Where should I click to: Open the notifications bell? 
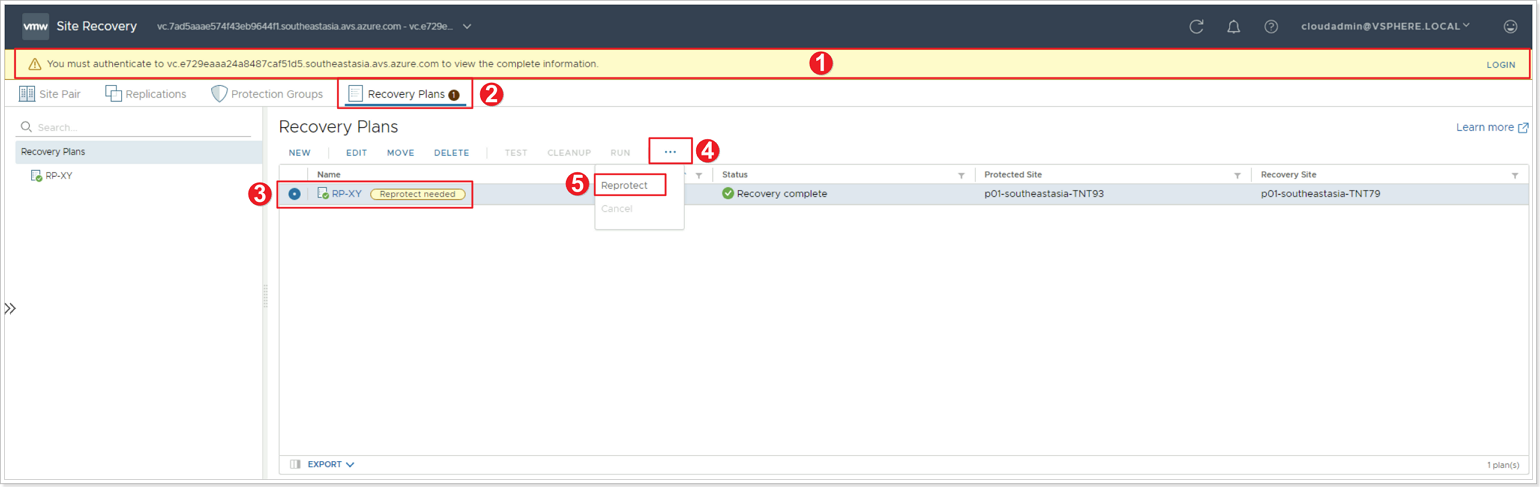[1234, 27]
